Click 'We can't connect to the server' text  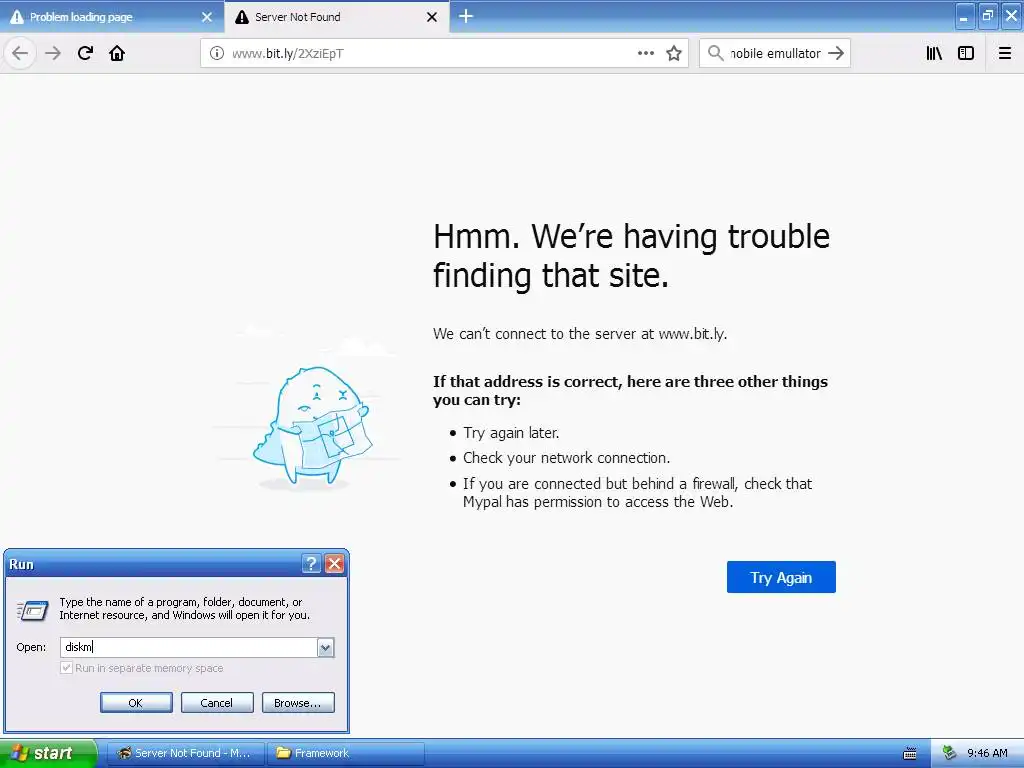(580, 334)
